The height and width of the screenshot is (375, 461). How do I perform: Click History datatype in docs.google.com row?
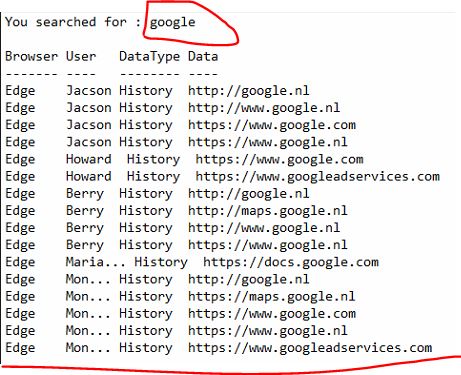[161, 262]
